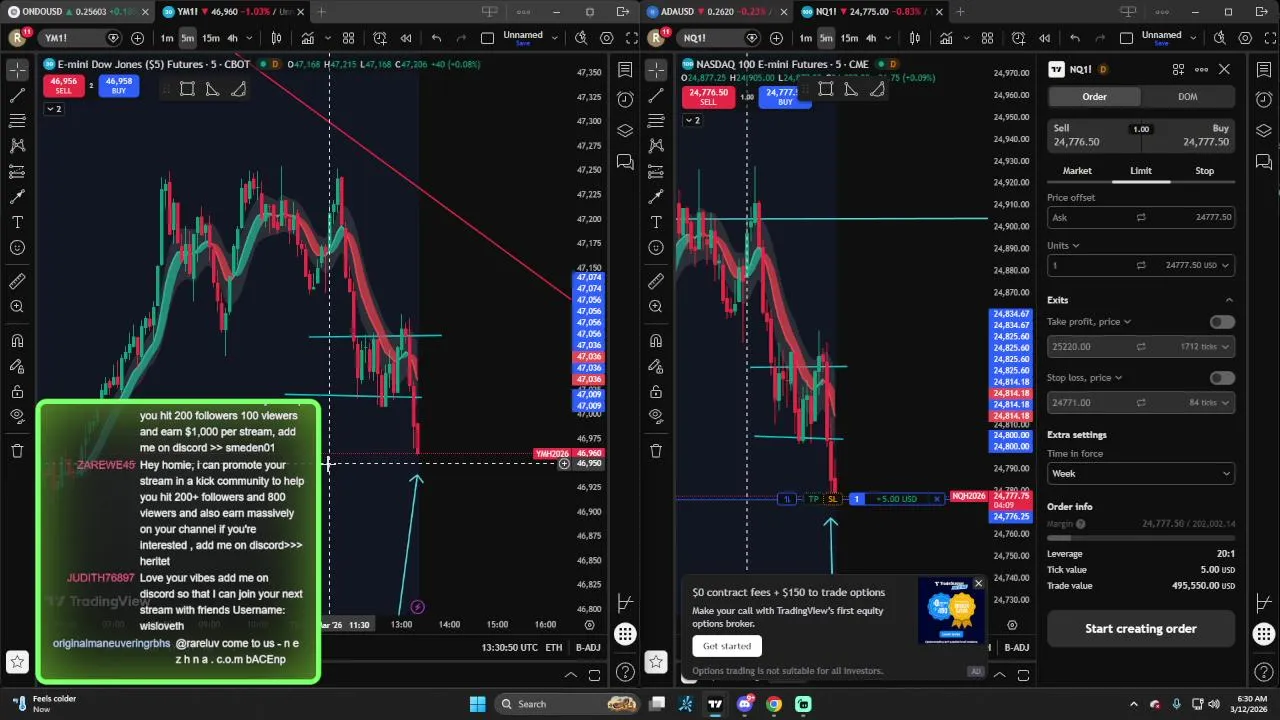The width and height of the screenshot is (1280, 720).
Task: Select the Market order type tab
Action: pos(1077,171)
